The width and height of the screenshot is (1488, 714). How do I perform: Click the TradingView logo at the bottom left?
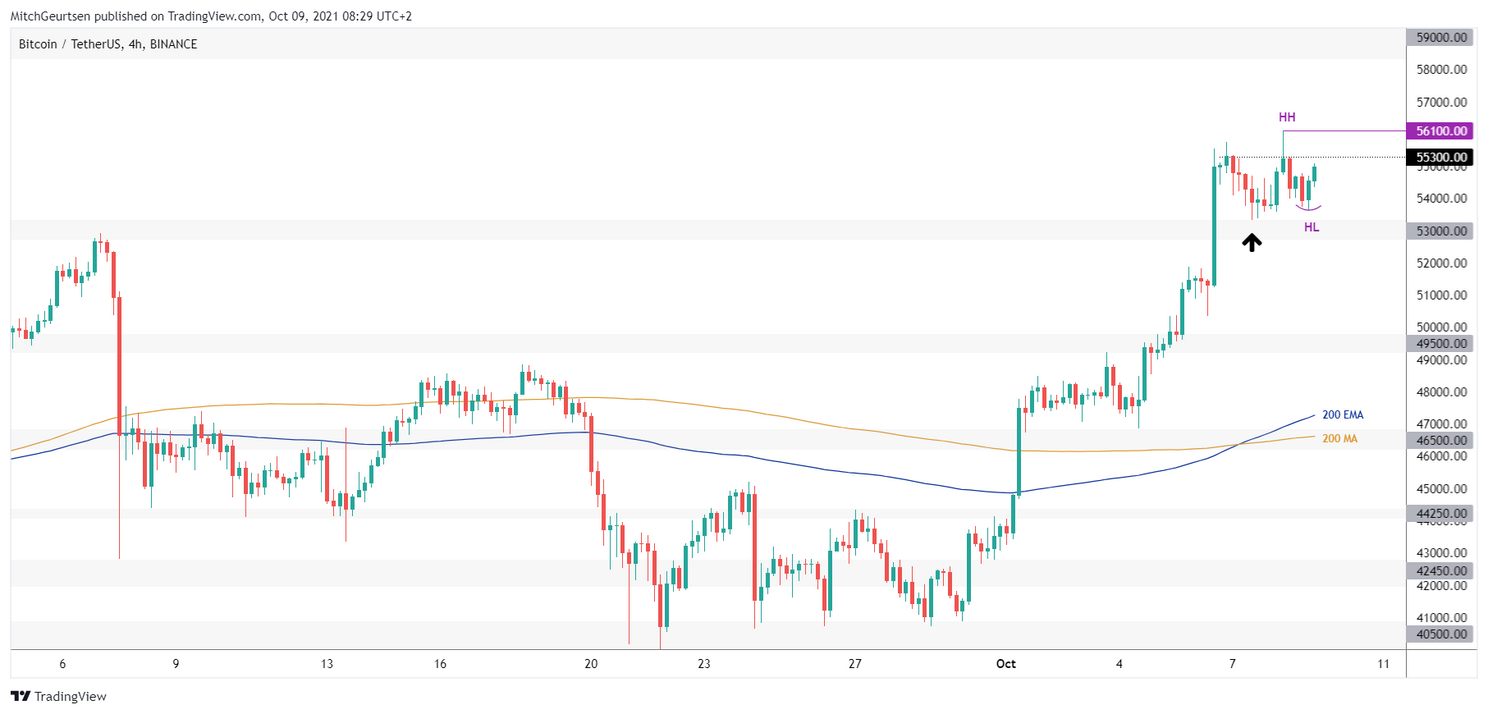pos(58,696)
